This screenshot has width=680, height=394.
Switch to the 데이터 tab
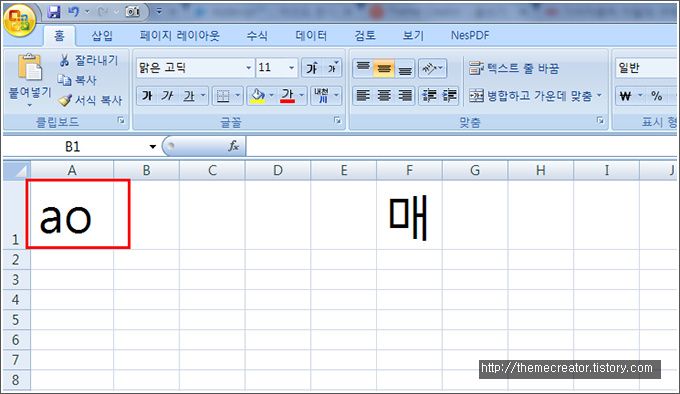[311, 36]
